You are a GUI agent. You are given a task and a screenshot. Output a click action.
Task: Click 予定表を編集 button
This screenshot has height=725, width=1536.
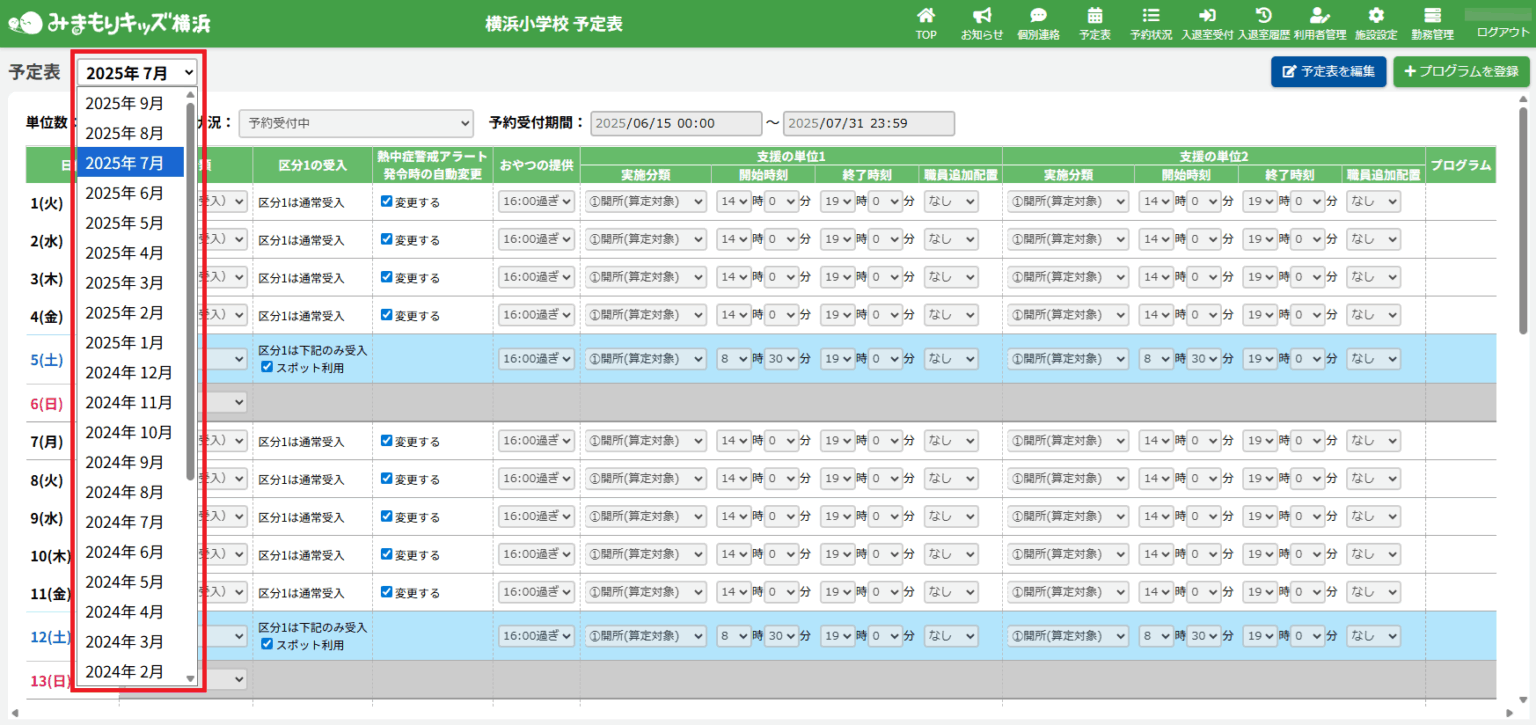[1328, 72]
